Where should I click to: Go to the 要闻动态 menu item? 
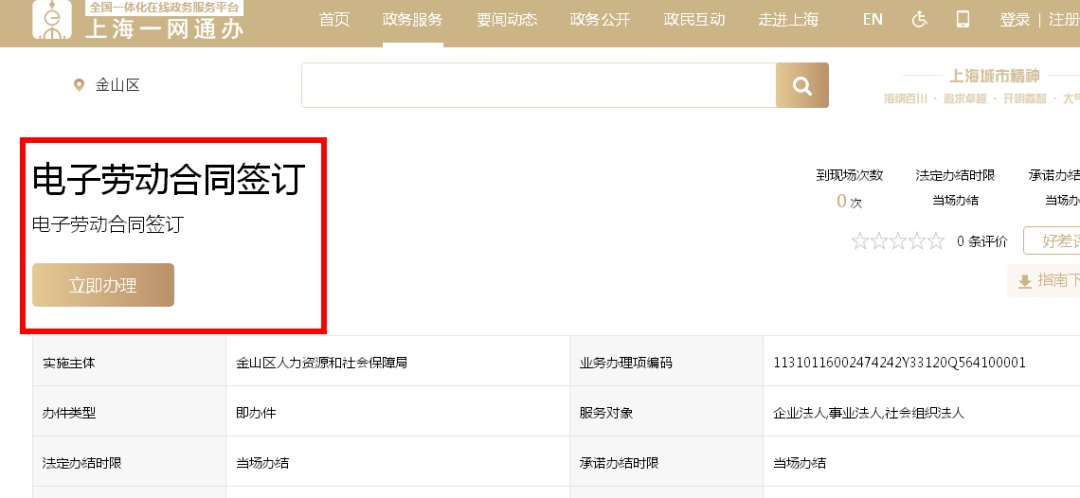pyautogui.click(x=507, y=19)
